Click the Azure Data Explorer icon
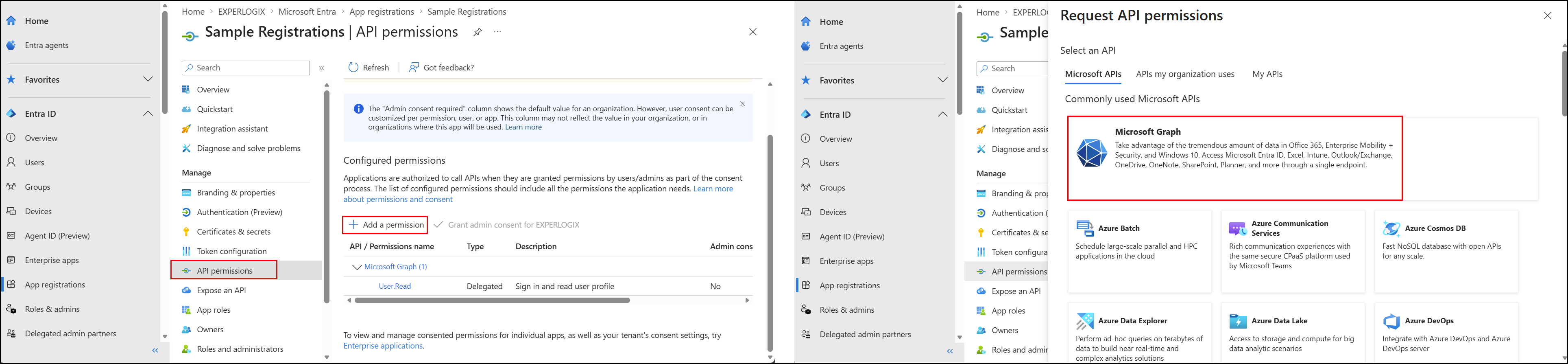Screen dimensions: 1568x364 (x=1085, y=321)
